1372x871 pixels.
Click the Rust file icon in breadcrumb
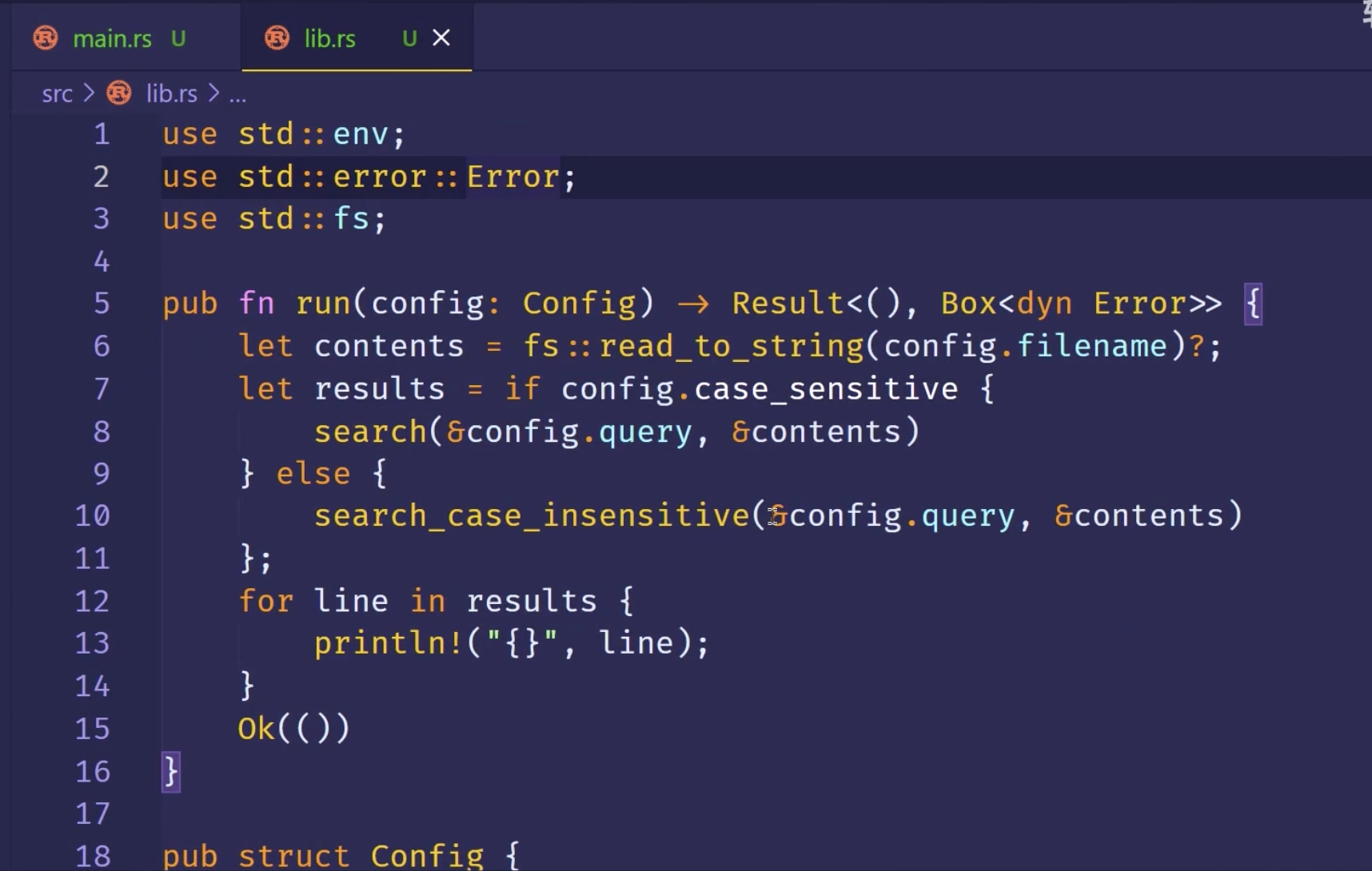point(119,93)
